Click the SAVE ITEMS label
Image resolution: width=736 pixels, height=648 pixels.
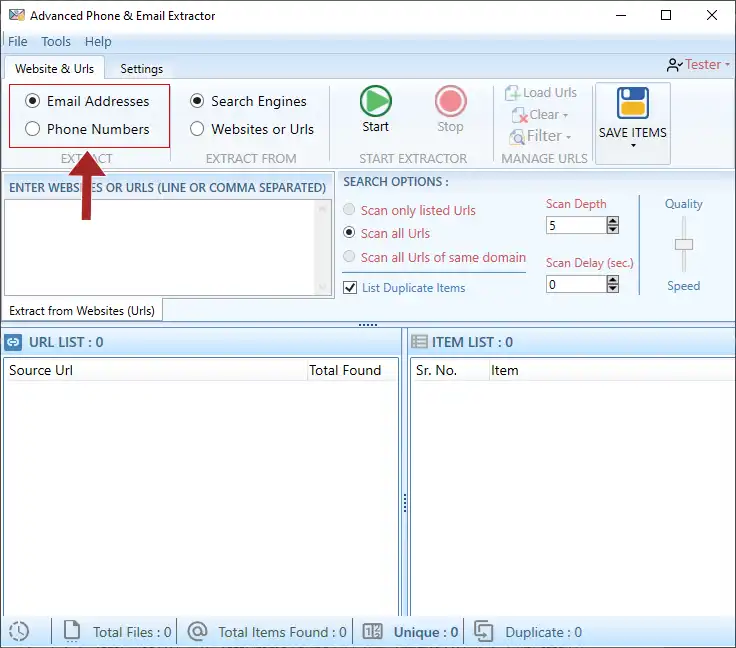(633, 133)
